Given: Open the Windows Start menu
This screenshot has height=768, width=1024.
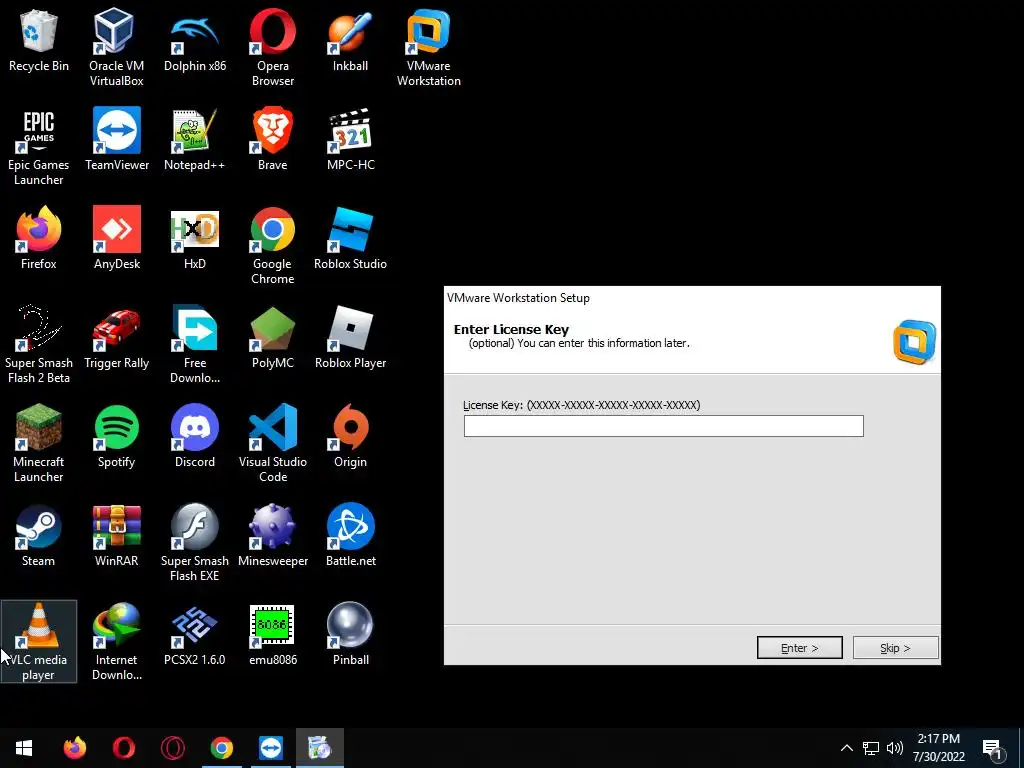Looking at the screenshot, I should click(x=24, y=748).
